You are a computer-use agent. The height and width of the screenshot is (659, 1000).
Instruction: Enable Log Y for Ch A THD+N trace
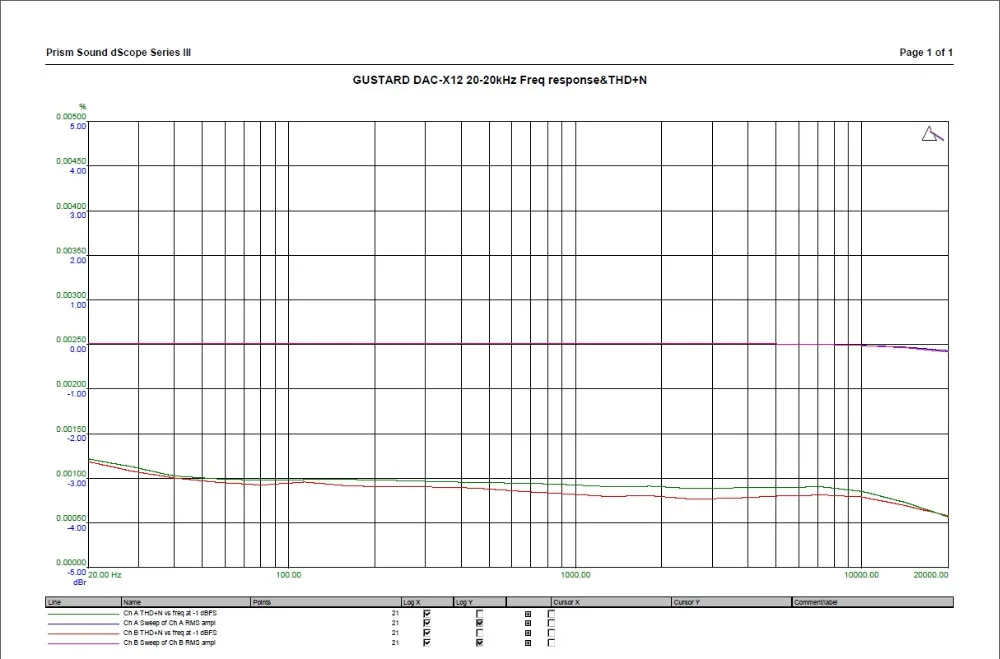[x=480, y=614]
